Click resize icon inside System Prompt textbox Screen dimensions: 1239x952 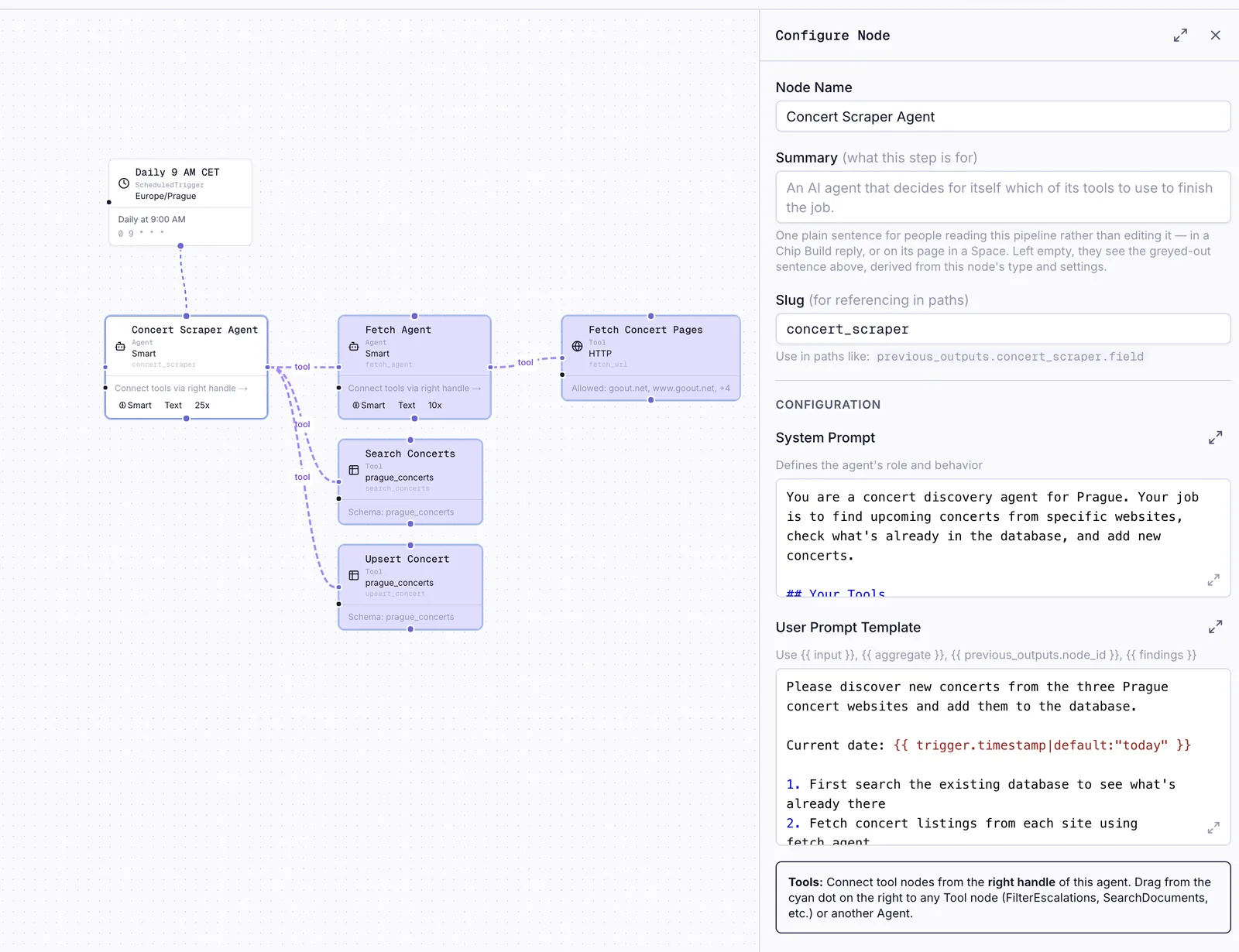tap(1213, 580)
